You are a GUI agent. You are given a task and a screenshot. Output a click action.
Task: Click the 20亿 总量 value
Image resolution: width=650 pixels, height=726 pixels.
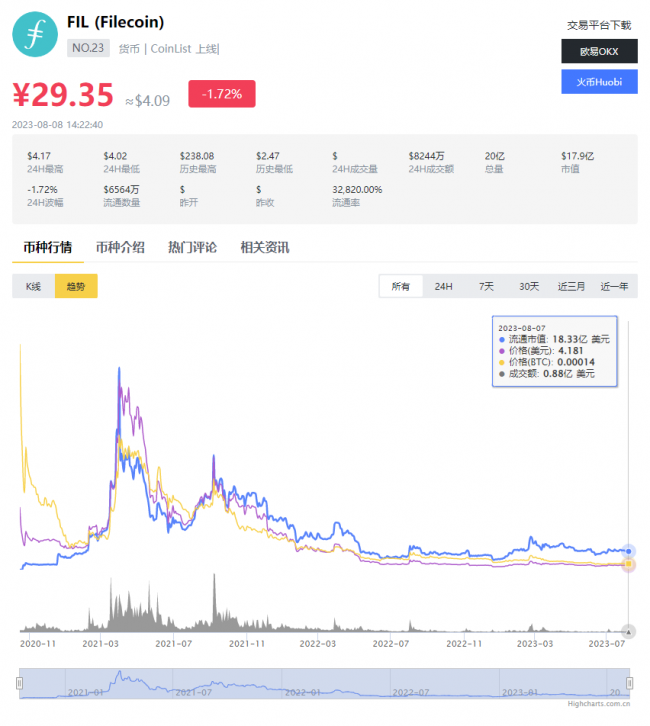[494, 156]
